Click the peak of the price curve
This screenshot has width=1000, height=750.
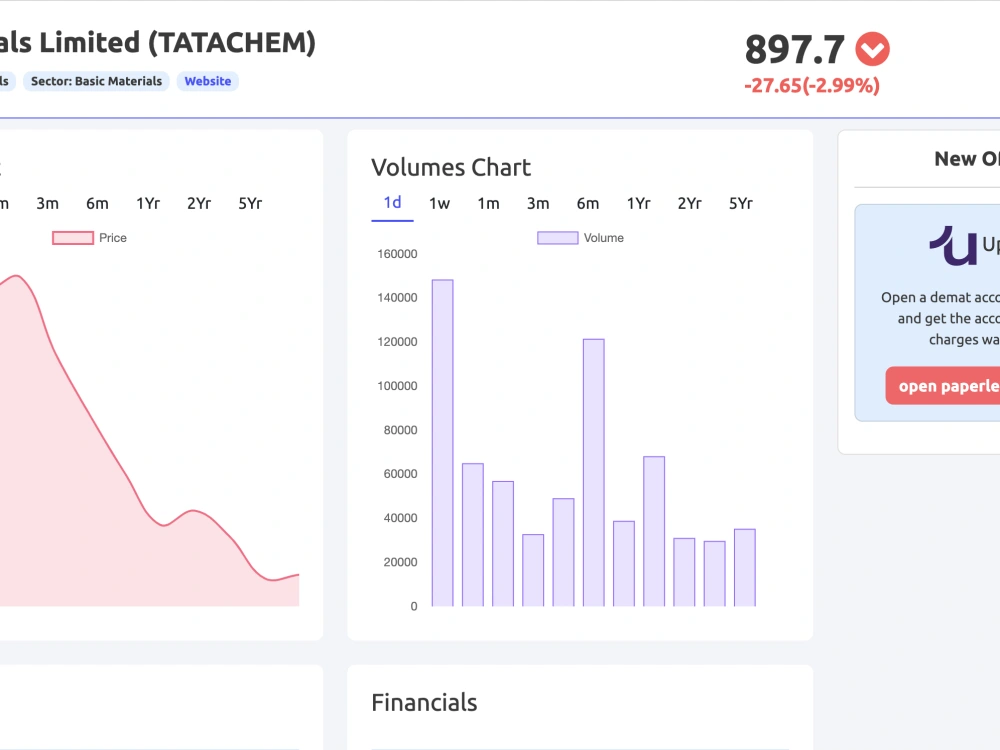tap(17, 276)
